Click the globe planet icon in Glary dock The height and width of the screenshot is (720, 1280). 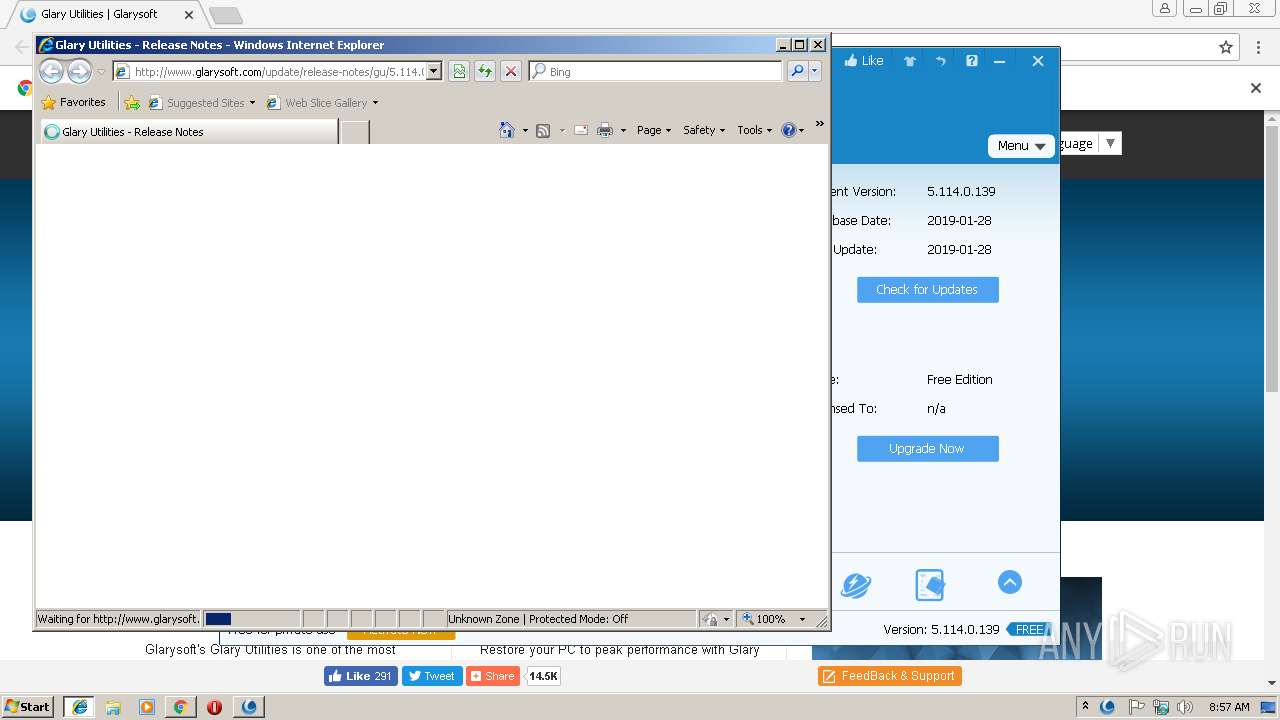(855, 585)
